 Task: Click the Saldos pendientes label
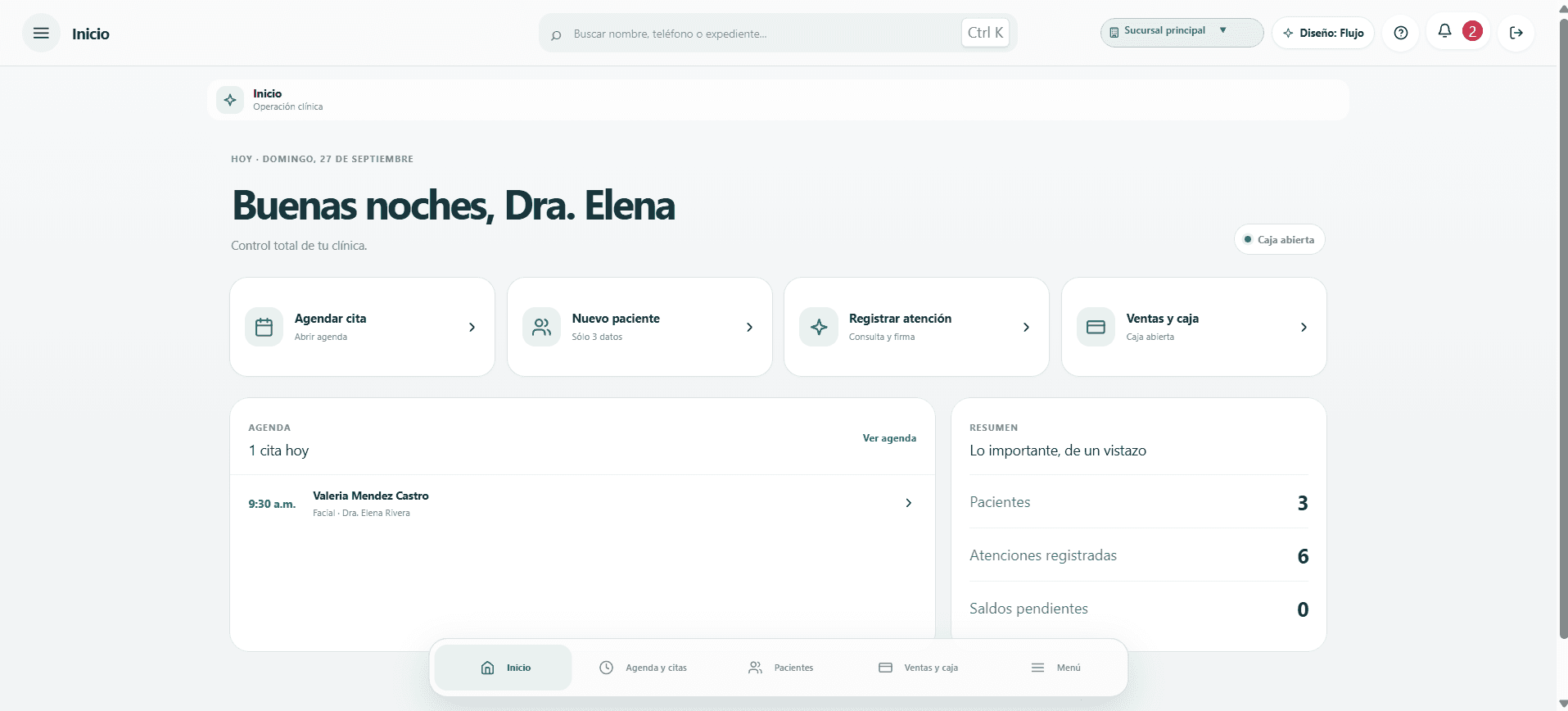pyautogui.click(x=1028, y=609)
